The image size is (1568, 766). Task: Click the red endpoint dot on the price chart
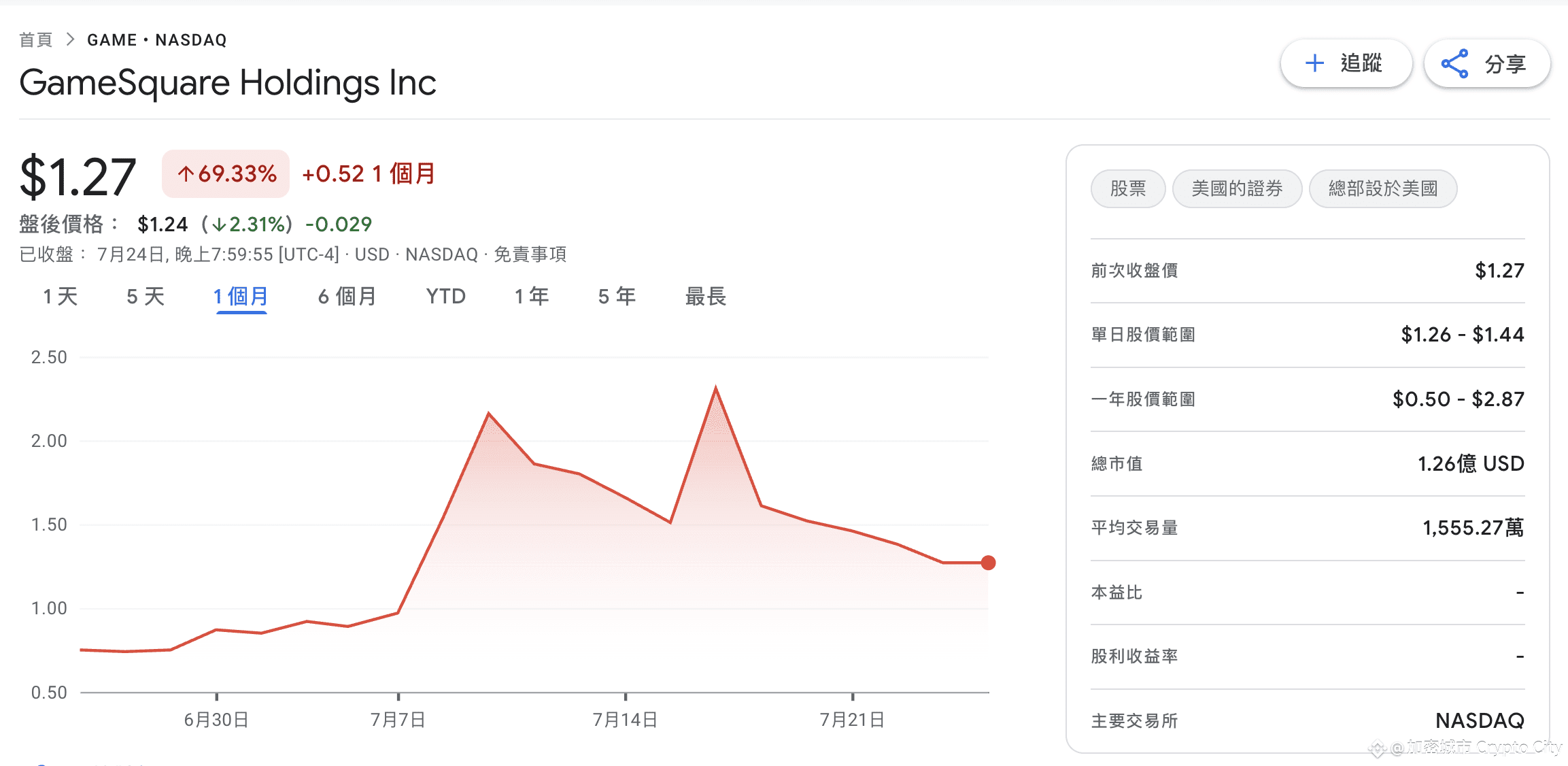988,563
